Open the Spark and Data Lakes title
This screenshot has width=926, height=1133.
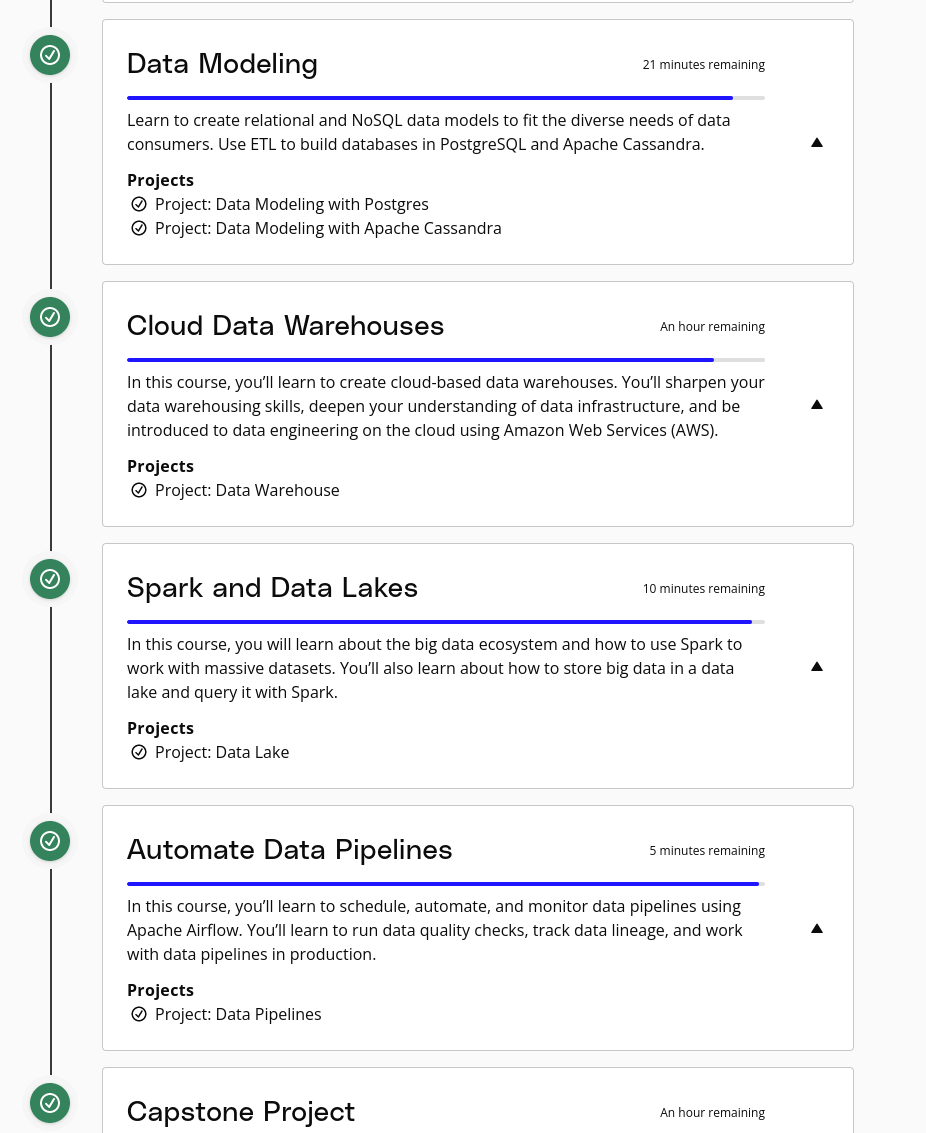pyautogui.click(x=272, y=587)
